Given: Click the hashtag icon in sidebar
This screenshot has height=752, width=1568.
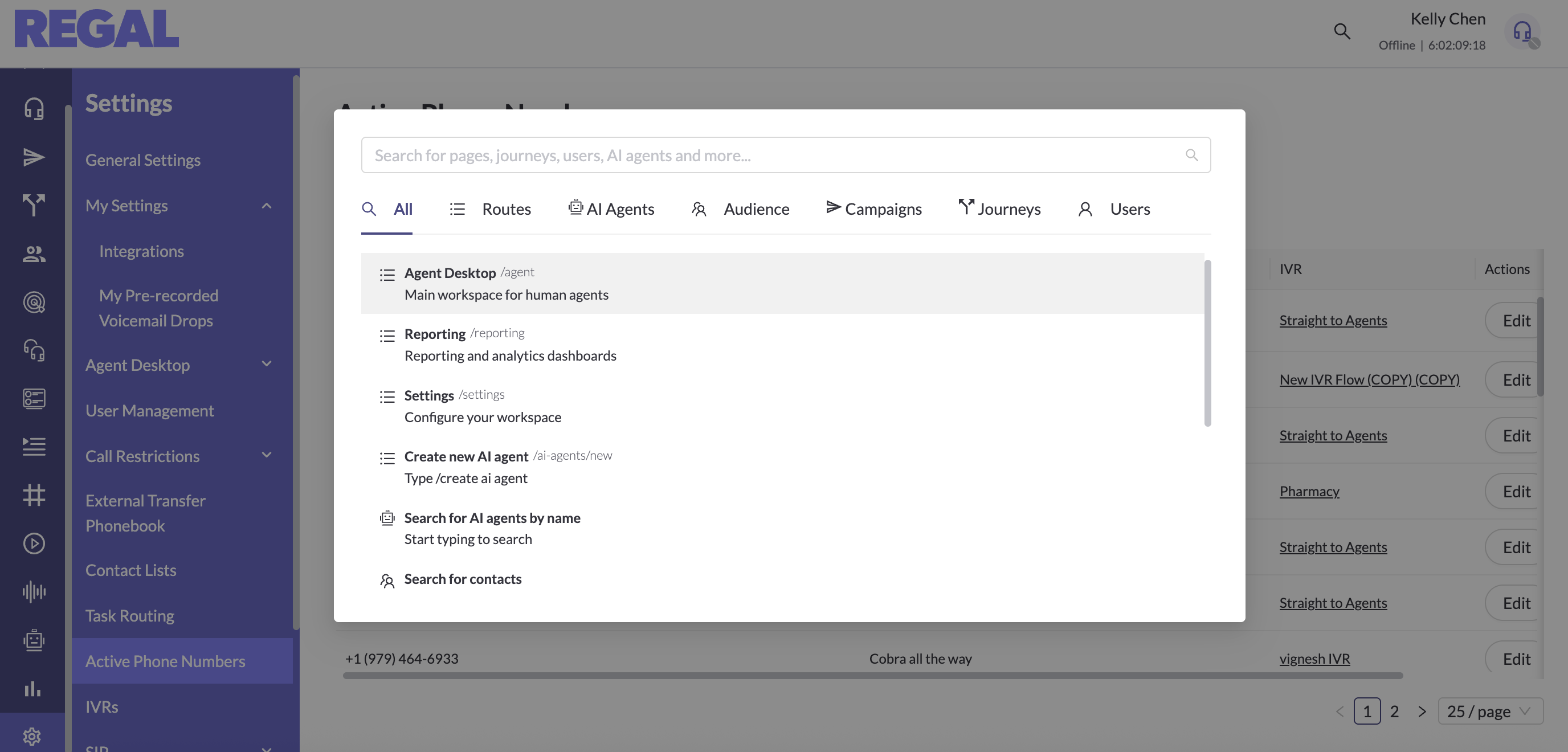Looking at the screenshot, I should (34, 494).
